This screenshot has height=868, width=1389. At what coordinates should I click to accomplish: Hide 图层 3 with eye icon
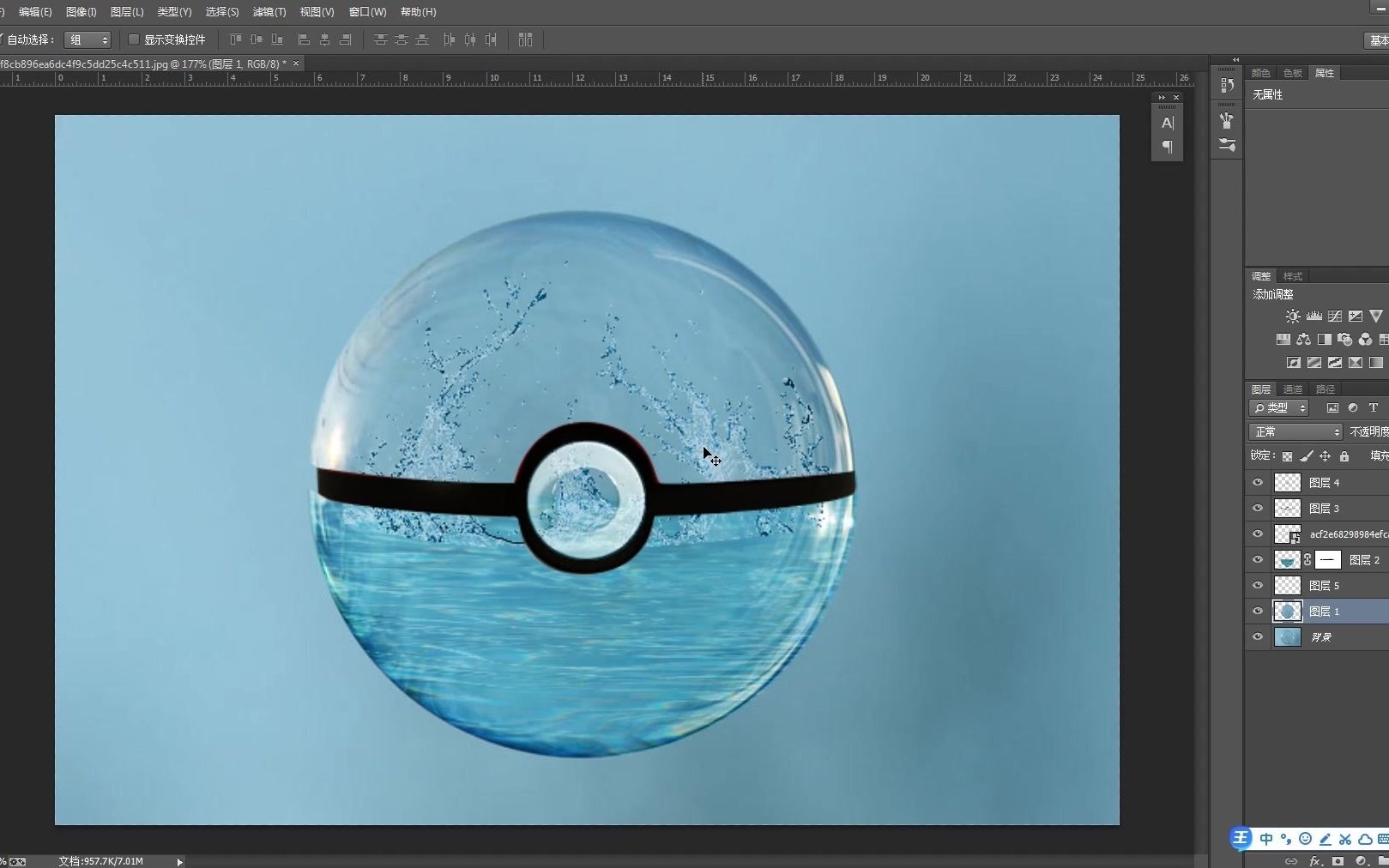point(1258,509)
